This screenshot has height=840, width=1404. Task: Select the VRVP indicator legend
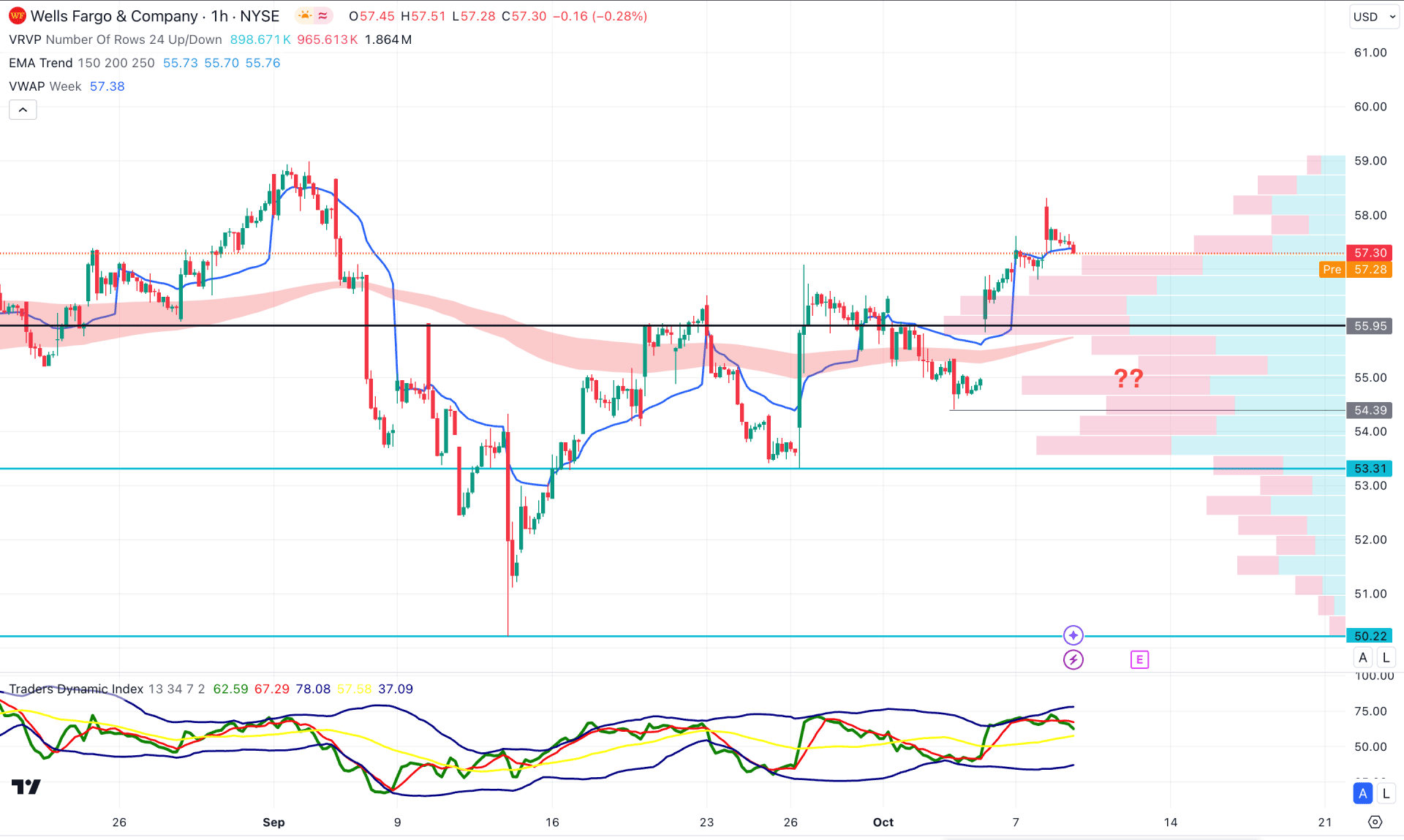[x=115, y=39]
